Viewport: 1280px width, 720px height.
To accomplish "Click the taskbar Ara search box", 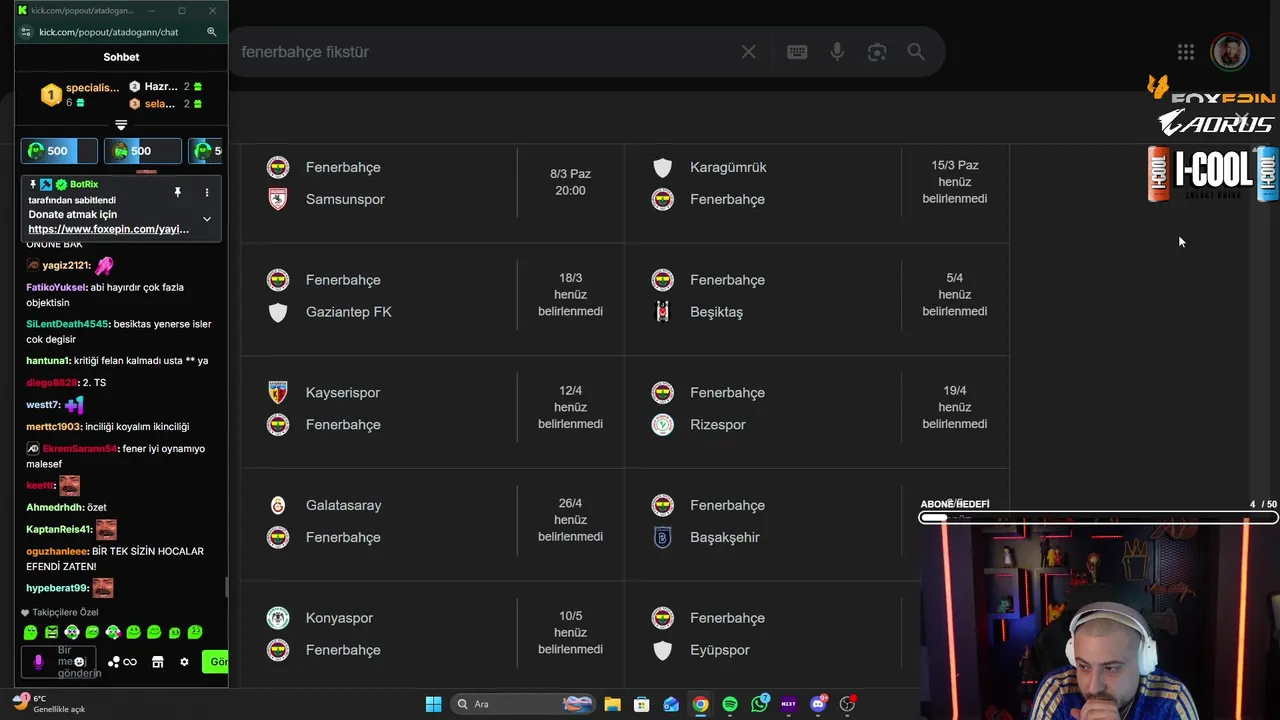I will (522, 704).
